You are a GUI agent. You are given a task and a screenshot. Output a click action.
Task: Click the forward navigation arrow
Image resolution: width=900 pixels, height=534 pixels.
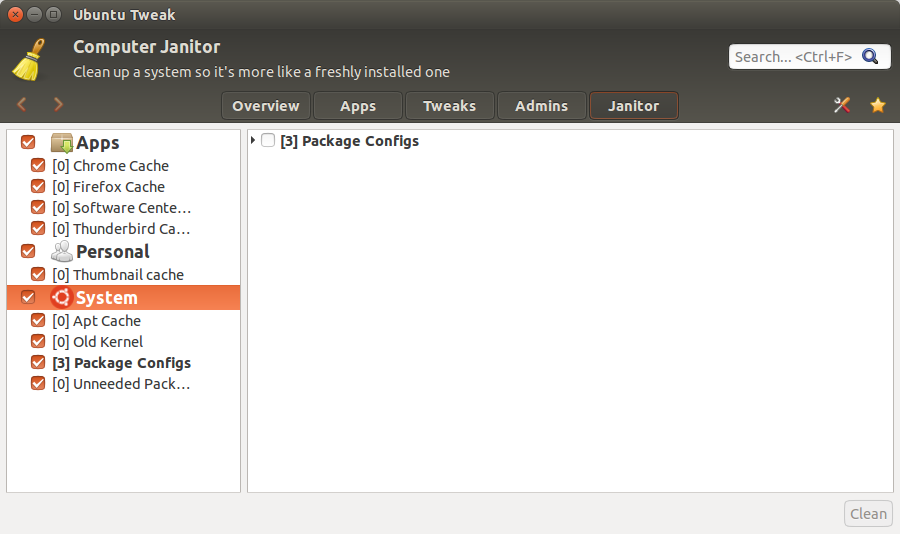[58, 104]
